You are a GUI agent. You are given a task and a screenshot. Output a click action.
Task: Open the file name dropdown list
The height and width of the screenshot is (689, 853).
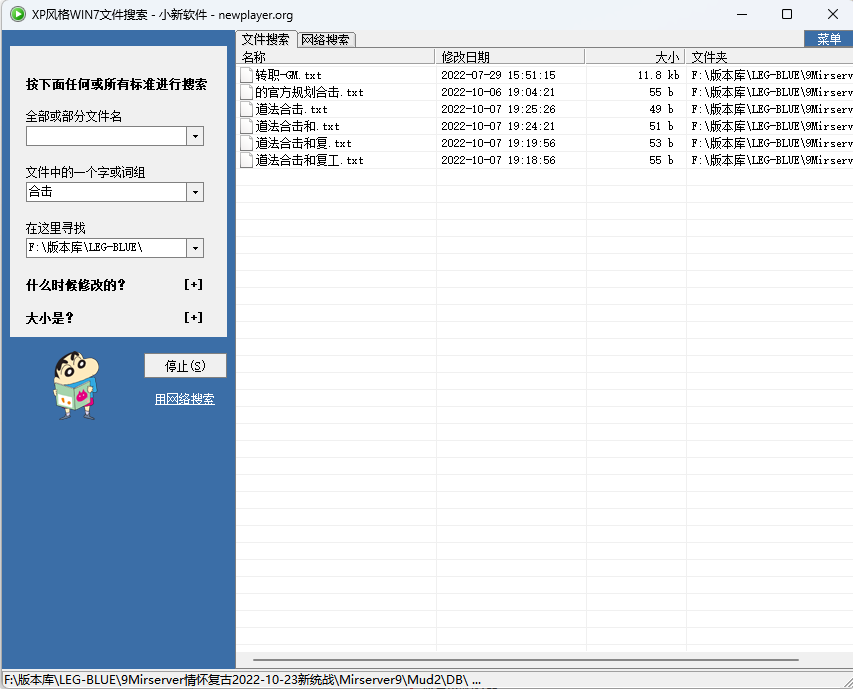195,137
